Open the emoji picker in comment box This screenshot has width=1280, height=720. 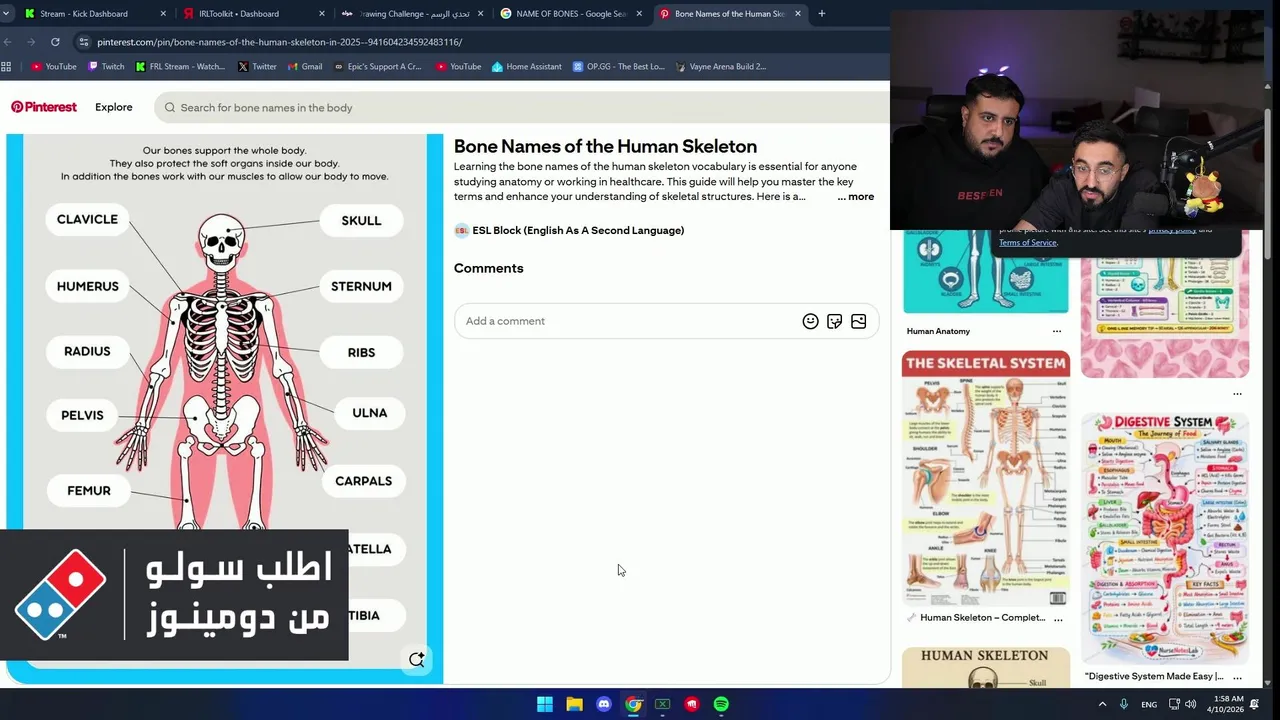[811, 321]
